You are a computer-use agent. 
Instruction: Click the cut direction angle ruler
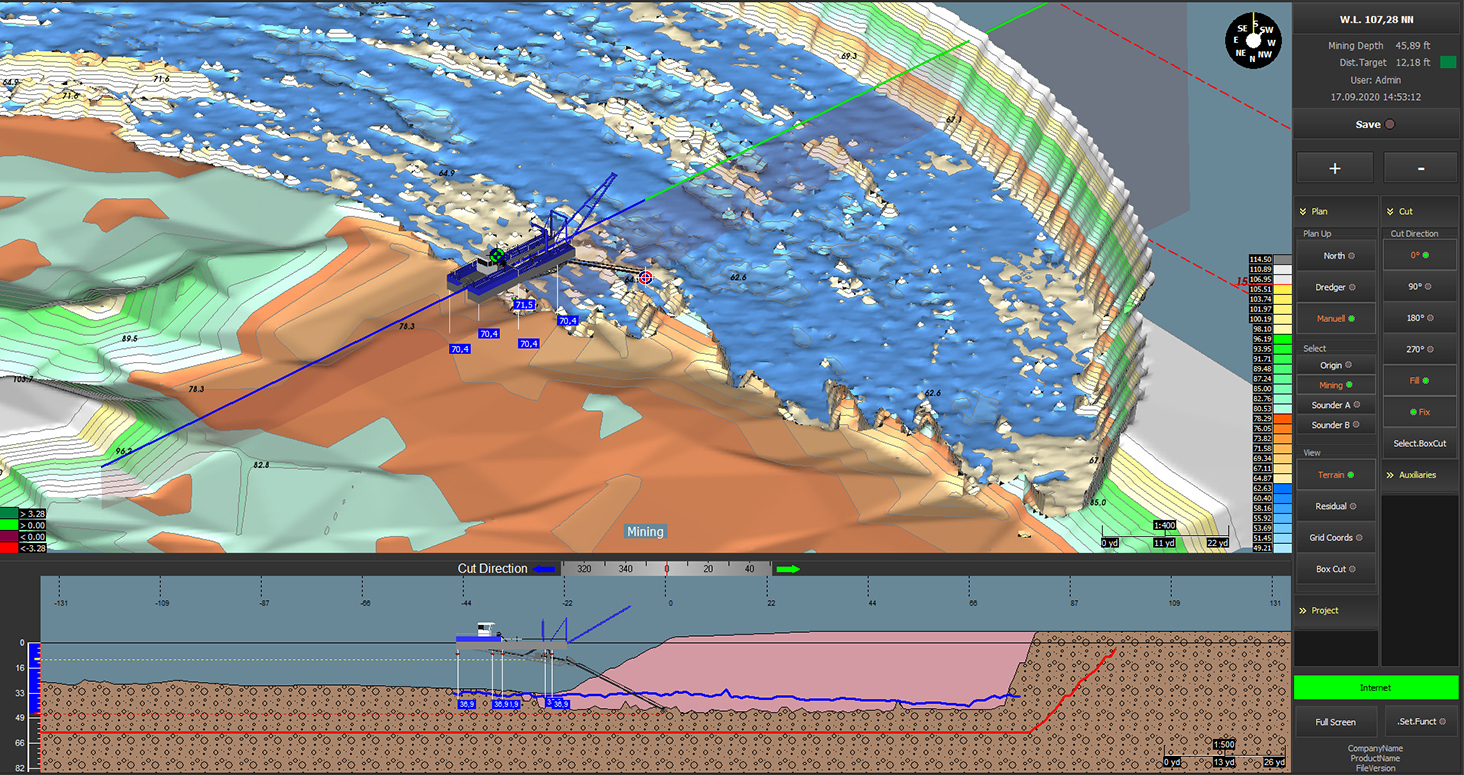click(x=666, y=569)
